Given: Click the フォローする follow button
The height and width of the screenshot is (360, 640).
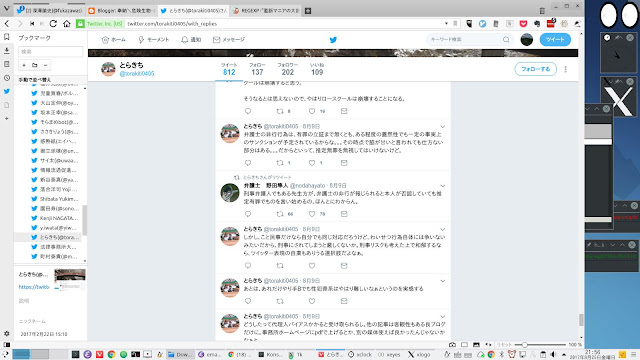Looking at the screenshot, I should pos(536,69).
